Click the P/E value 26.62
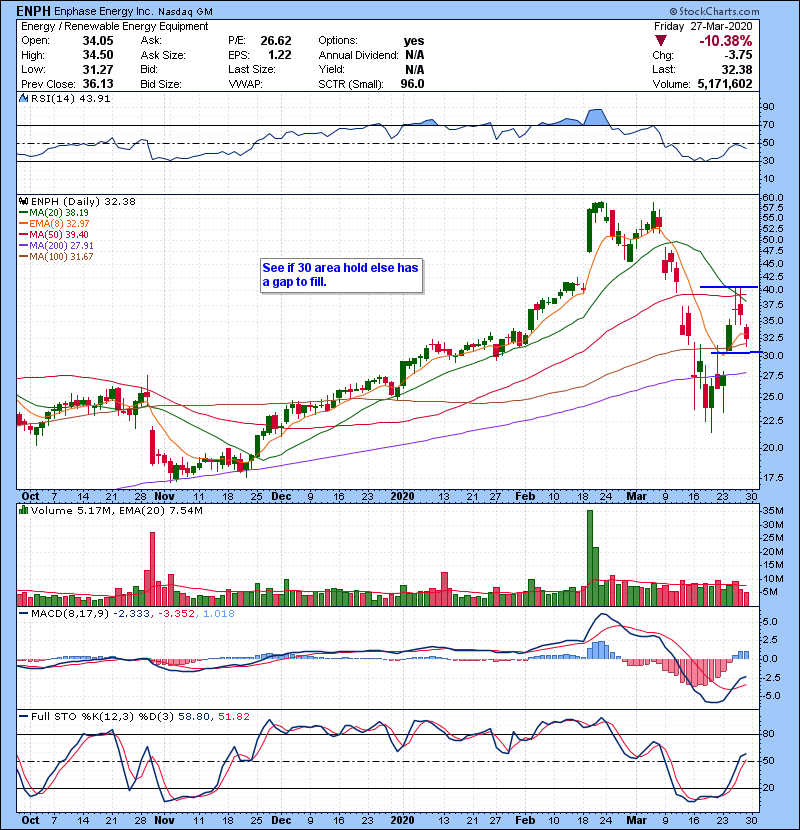The width and height of the screenshot is (800, 830). click(276, 41)
